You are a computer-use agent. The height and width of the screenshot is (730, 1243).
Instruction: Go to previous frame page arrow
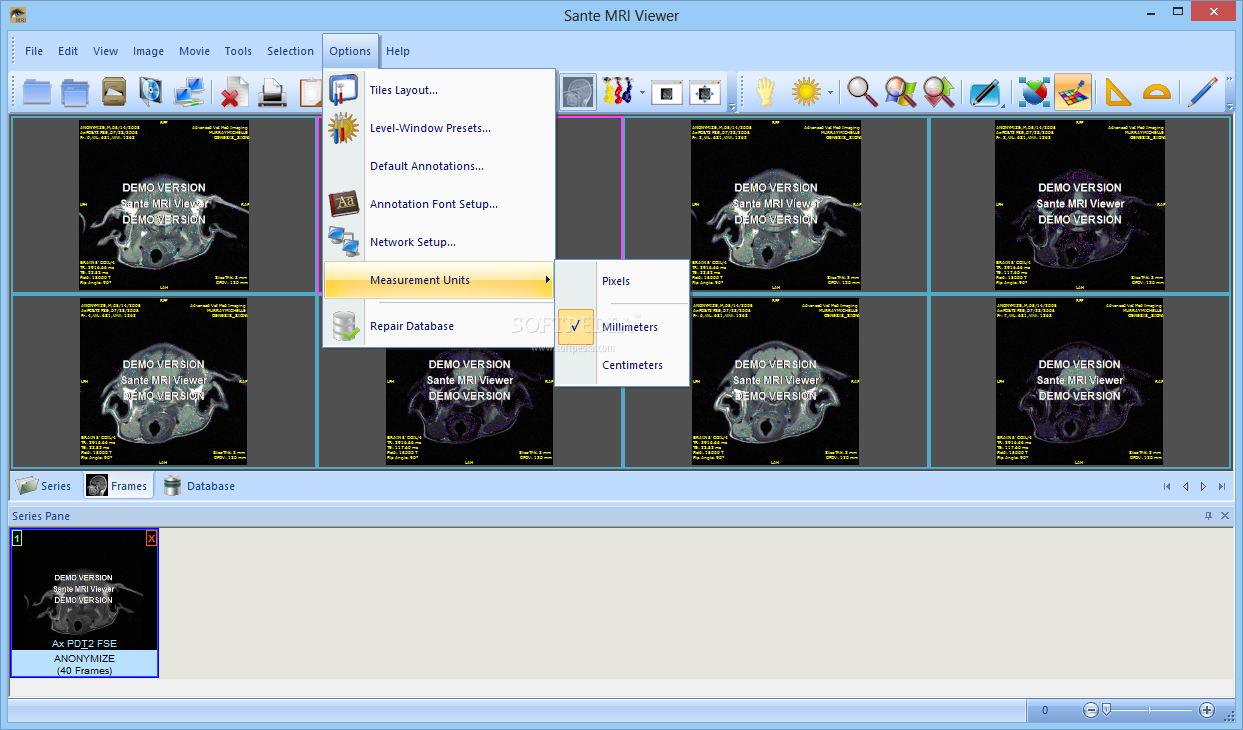(1185, 487)
